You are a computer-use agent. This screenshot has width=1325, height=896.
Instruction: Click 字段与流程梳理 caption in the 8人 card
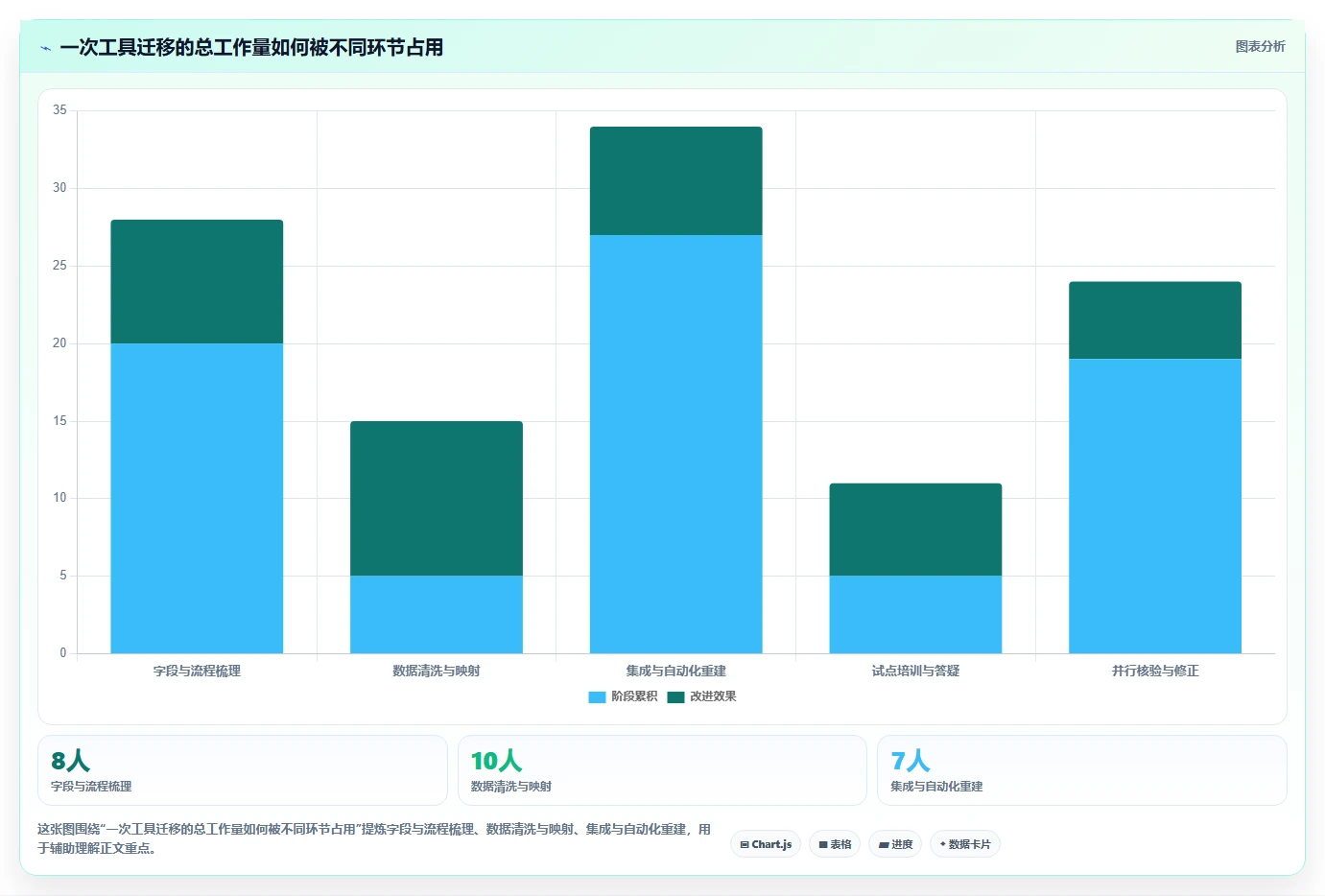[91, 787]
